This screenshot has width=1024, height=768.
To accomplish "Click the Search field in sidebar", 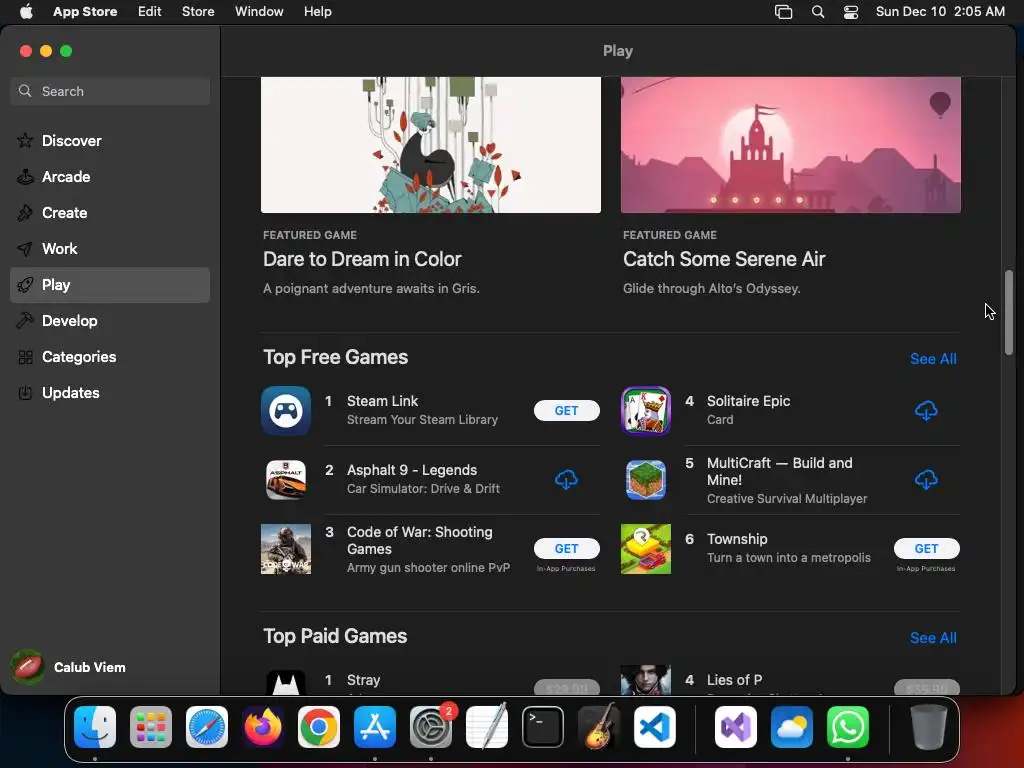I will click(x=110, y=91).
